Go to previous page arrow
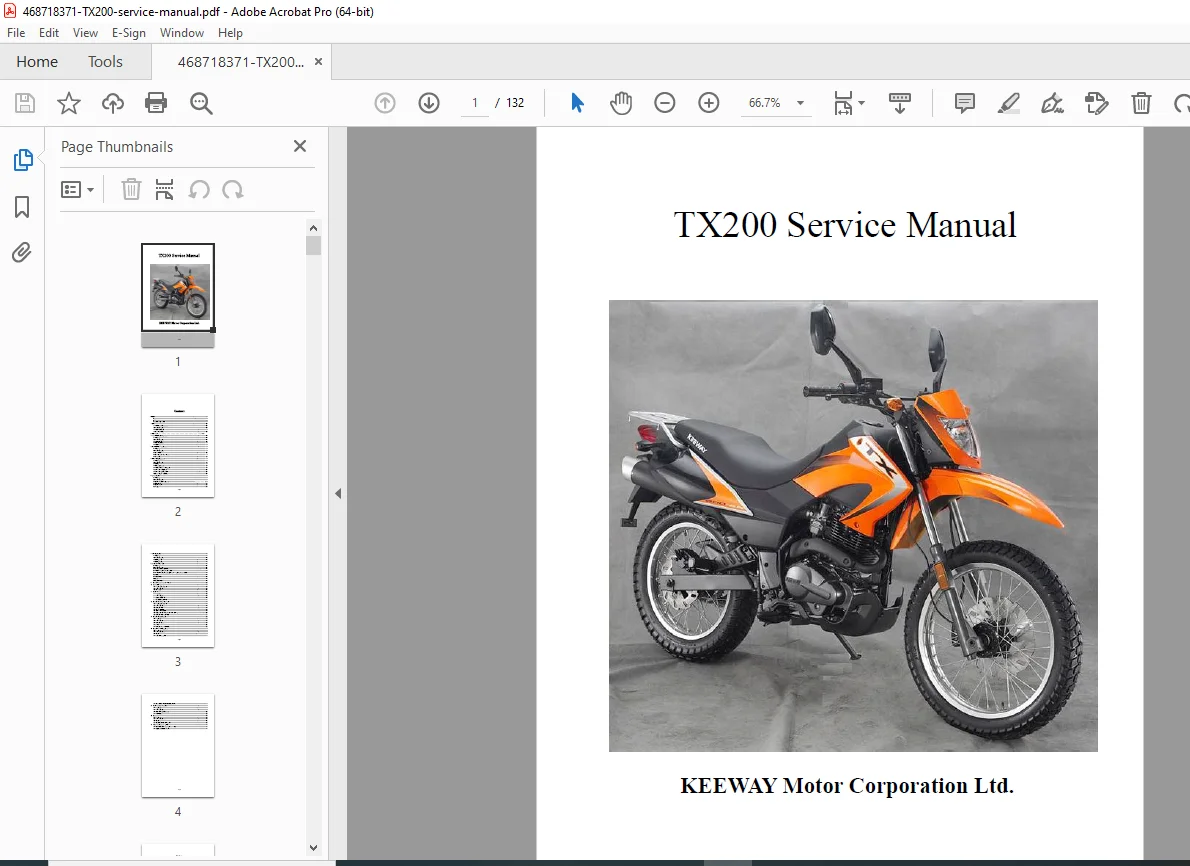 click(385, 103)
